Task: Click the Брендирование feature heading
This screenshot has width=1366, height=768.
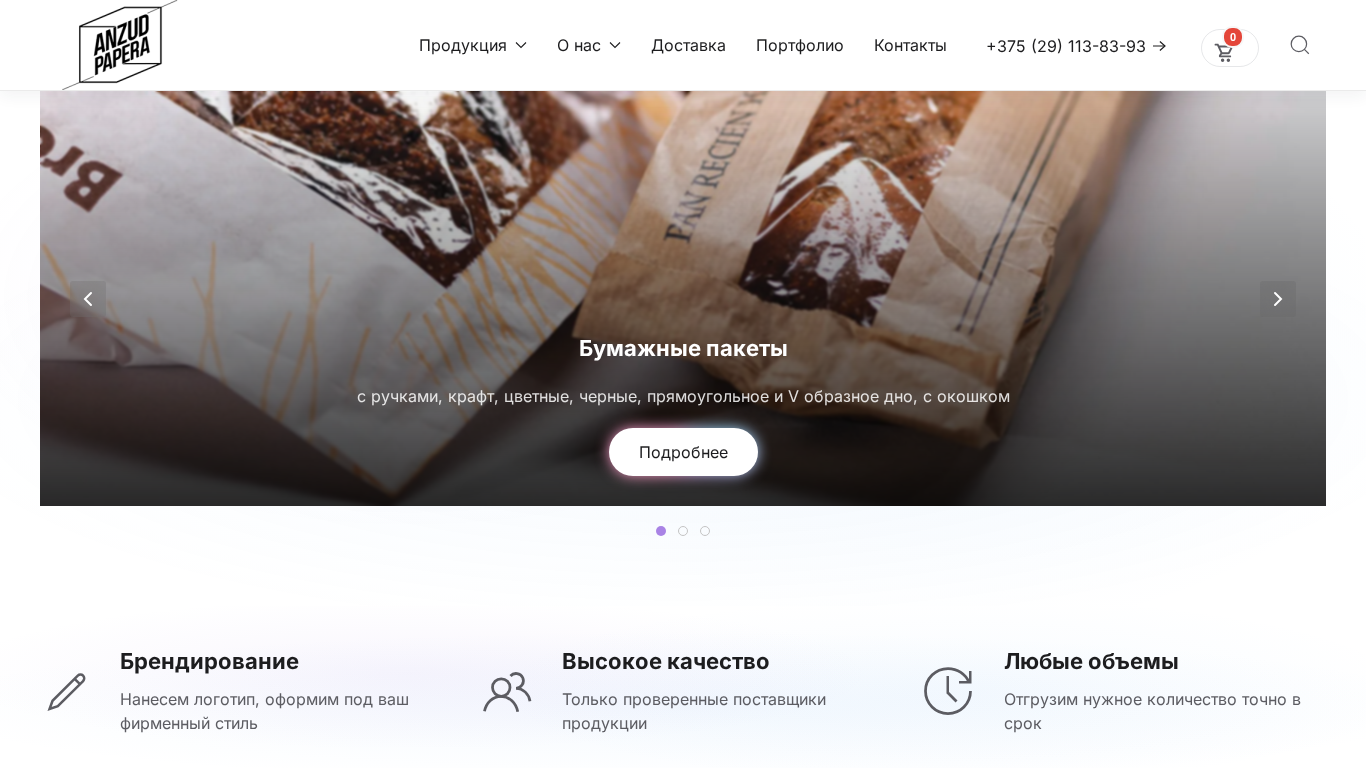Action: pos(209,661)
